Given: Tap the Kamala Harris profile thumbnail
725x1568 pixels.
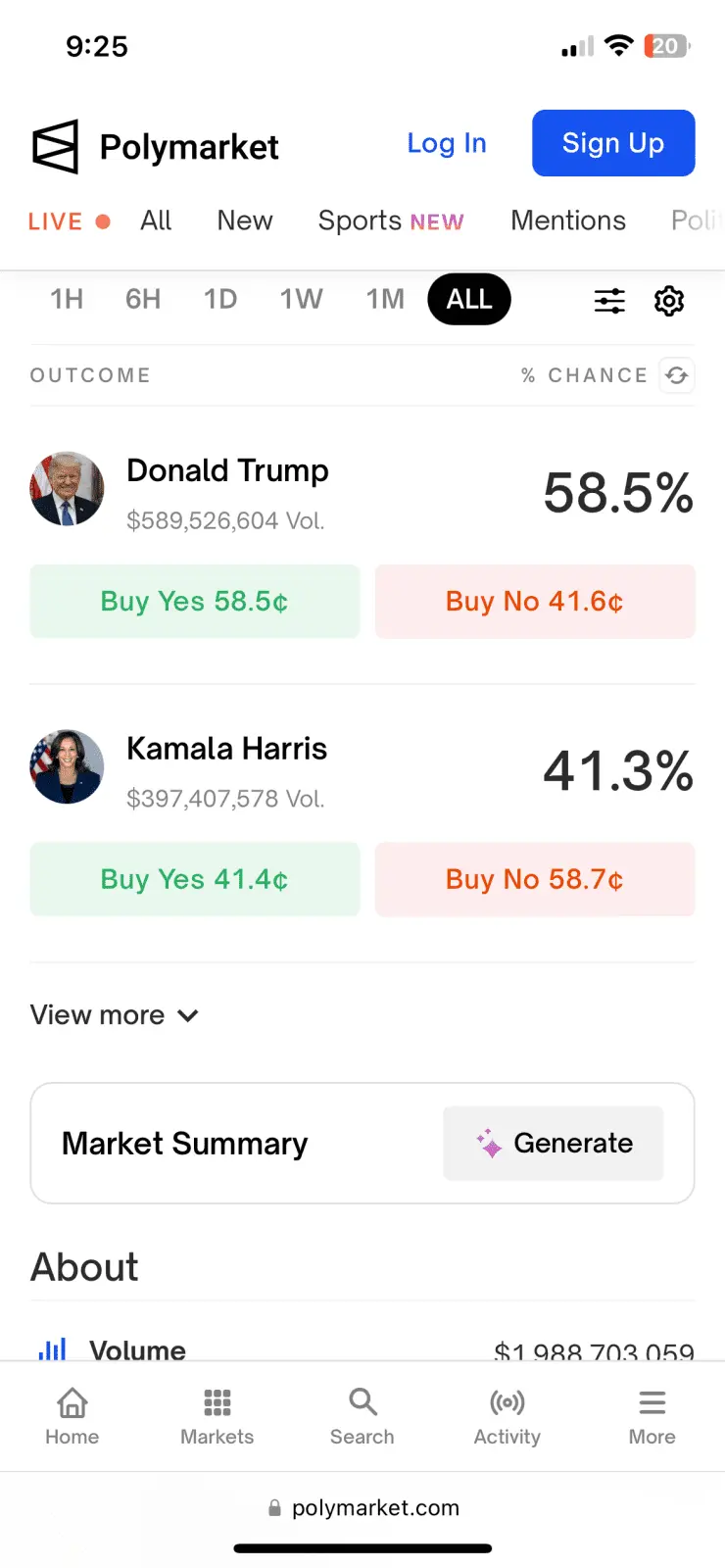Looking at the screenshot, I should 67,767.
